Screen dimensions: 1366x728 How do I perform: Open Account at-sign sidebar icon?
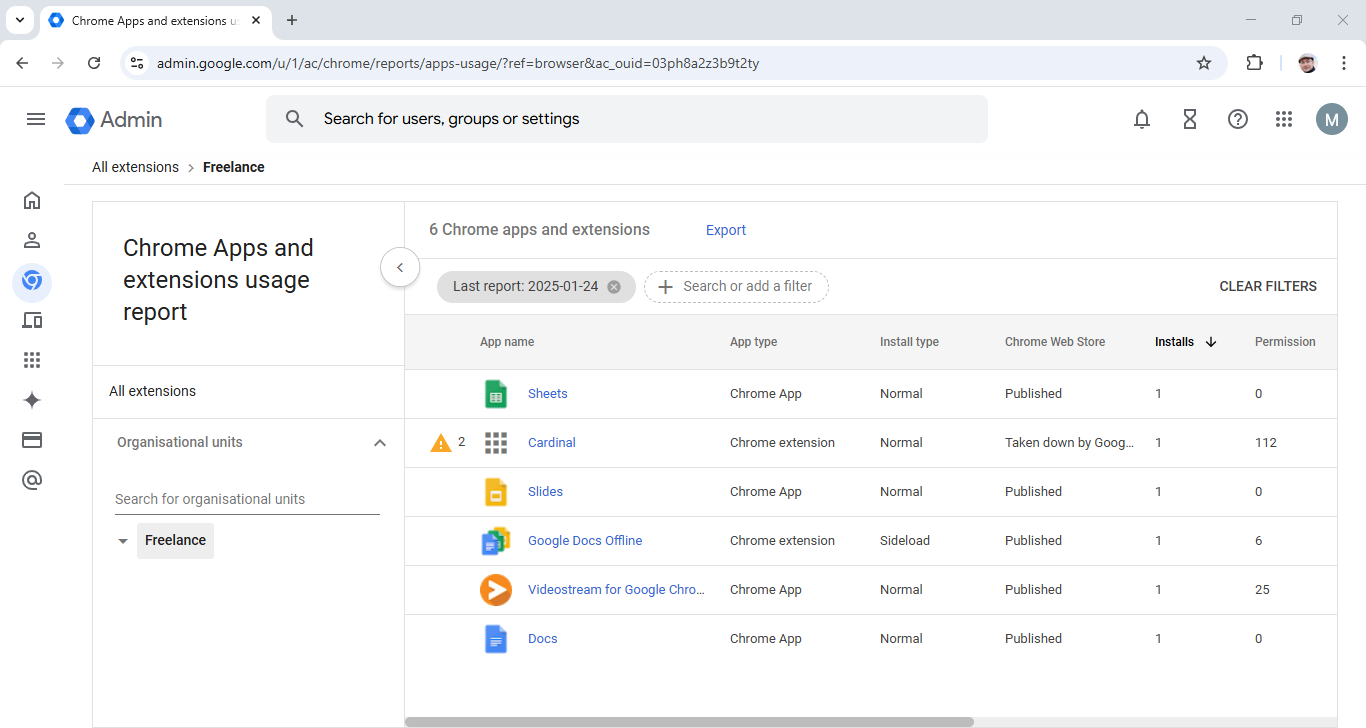click(32, 481)
